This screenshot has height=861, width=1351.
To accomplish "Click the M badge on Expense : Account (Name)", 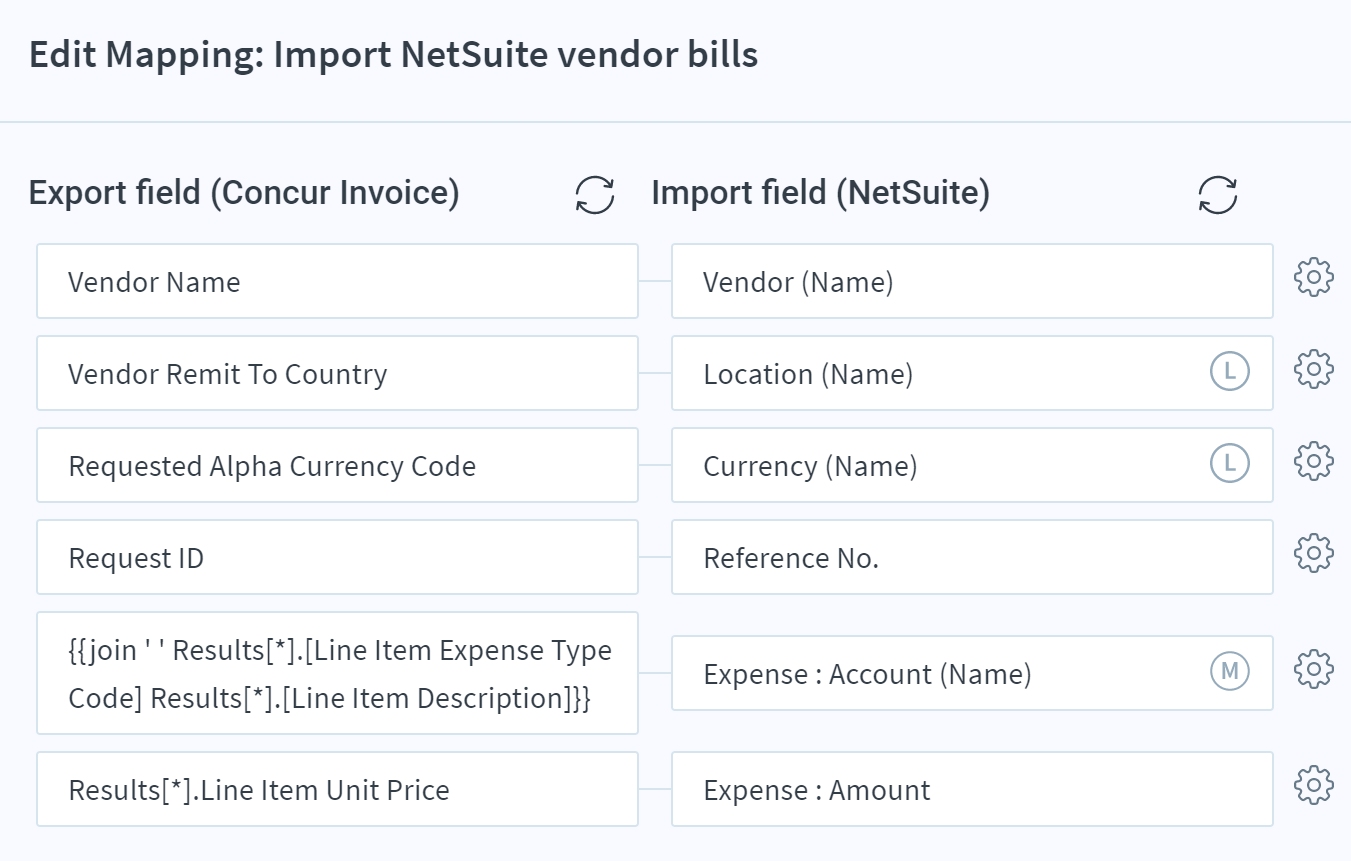I will [x=1229, y=672].
